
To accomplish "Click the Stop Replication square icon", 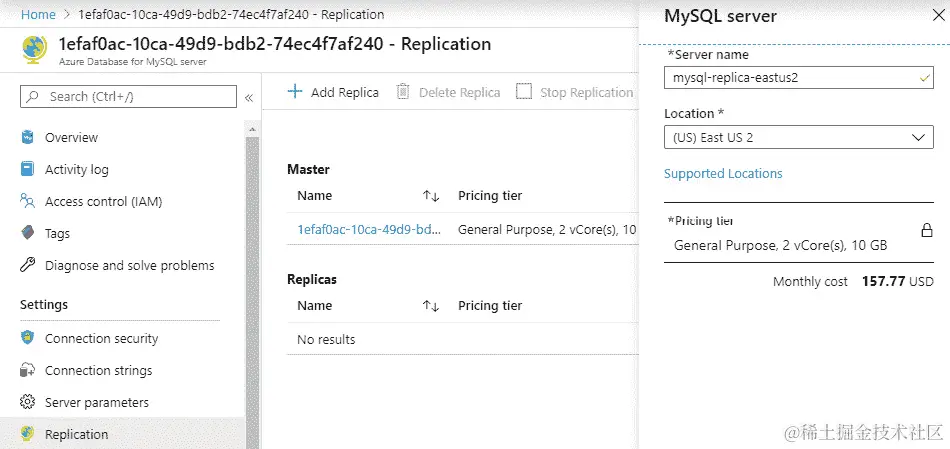I will coord(524,91).
